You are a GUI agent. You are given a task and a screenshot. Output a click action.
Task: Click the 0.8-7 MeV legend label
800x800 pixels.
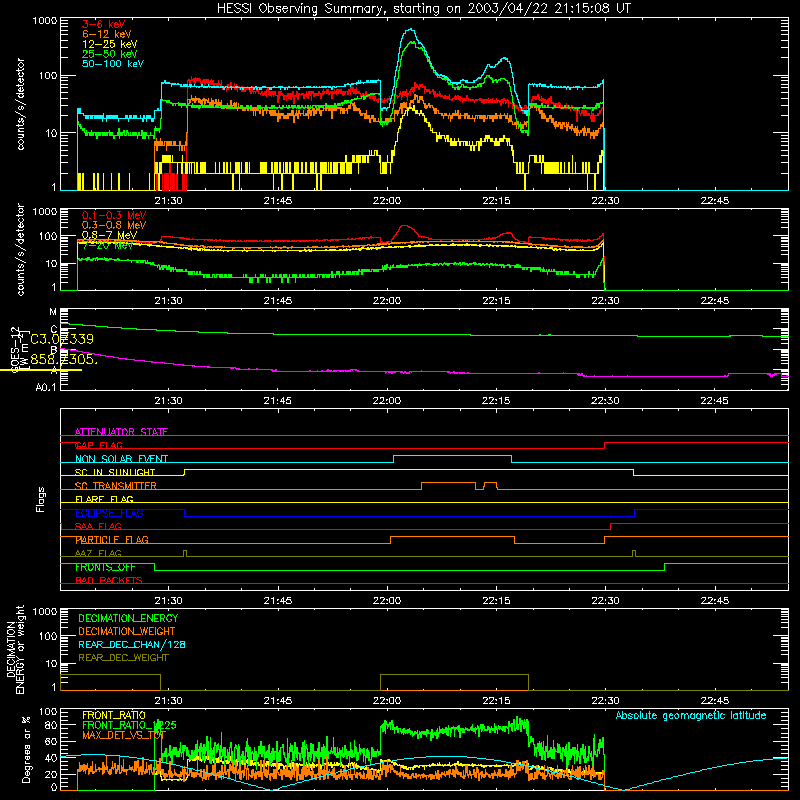click(110, 235)
